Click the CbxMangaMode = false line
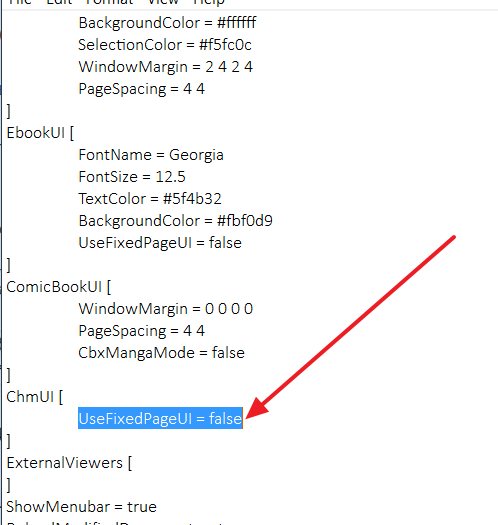The image size is (498, 525). coord(161,353)
